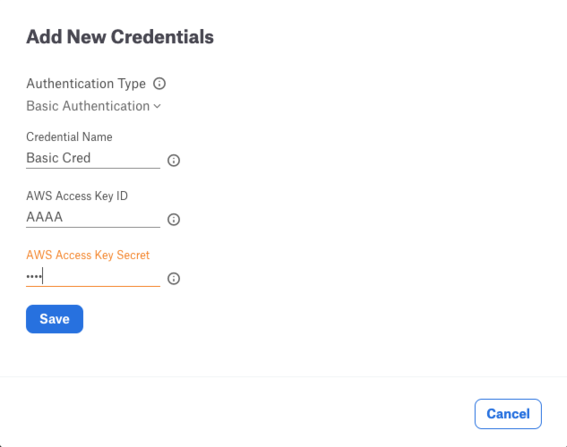Click the chevron arrow after Basic Authentication
This screenshot has height=447, width=567.
(x=157, y=106)
